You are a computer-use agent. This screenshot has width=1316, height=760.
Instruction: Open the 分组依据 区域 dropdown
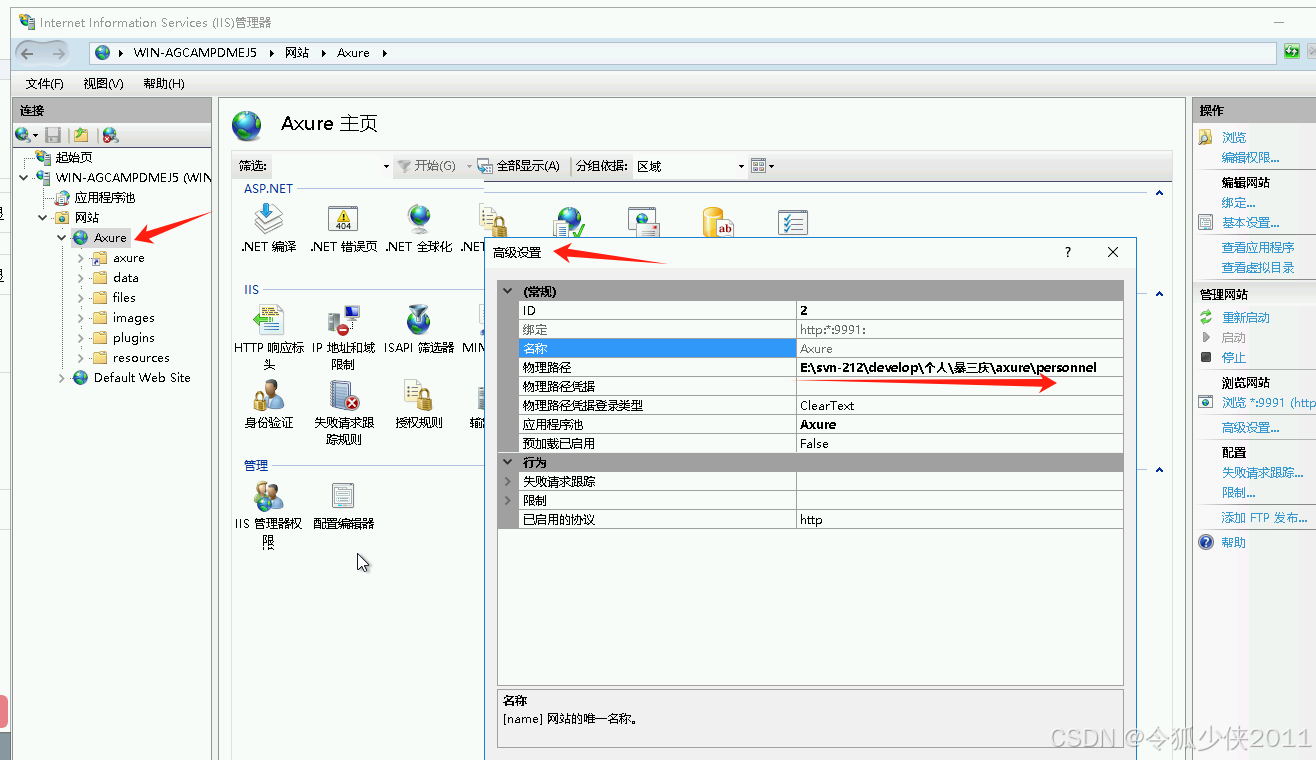coord(741,166)
